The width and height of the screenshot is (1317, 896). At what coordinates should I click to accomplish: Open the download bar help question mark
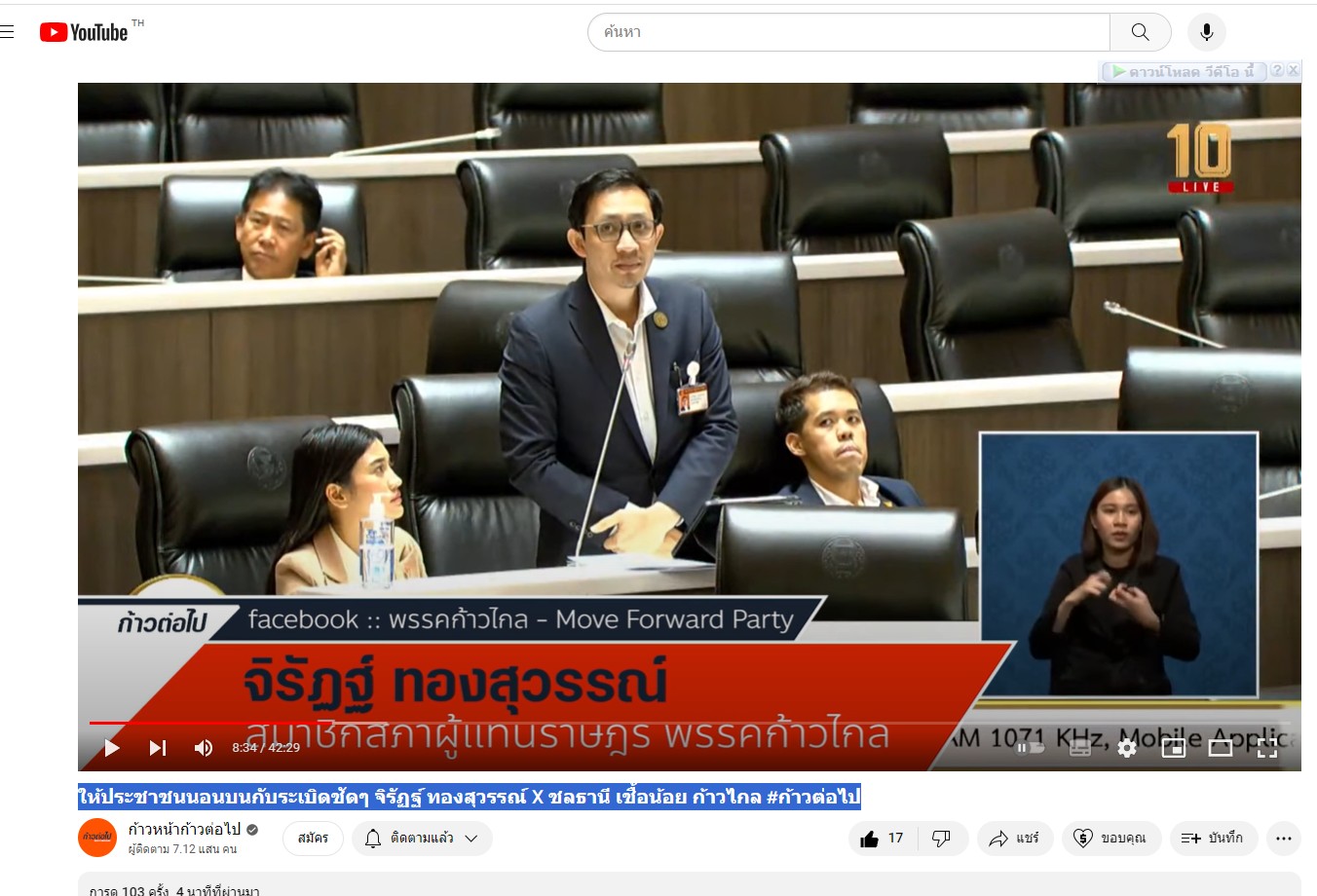point(1277,71)
